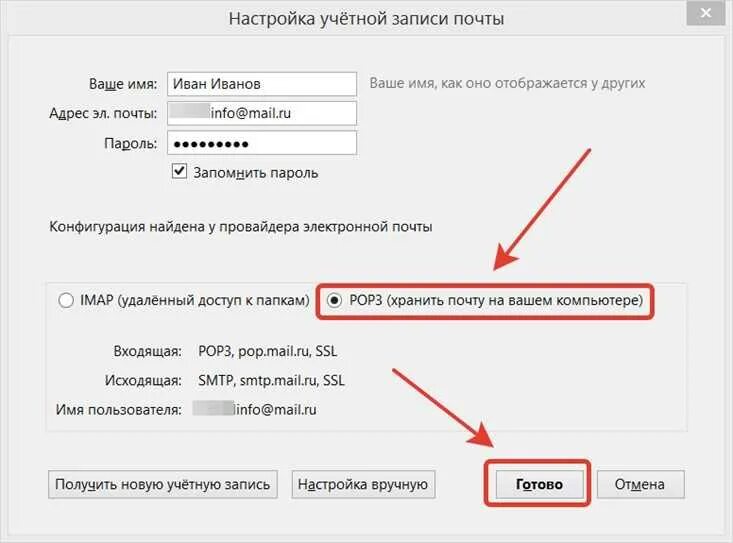Close the mail account setup dialog
This screenshot has width=733, height=543.
click(x=705, y=14)
